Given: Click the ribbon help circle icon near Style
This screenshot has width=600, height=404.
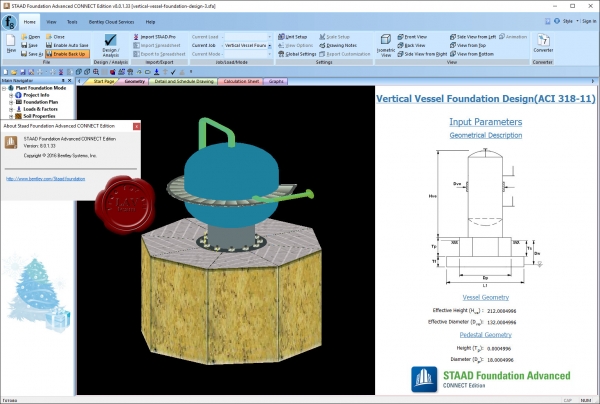Looking at the screenshot, I should click(557, 21).
